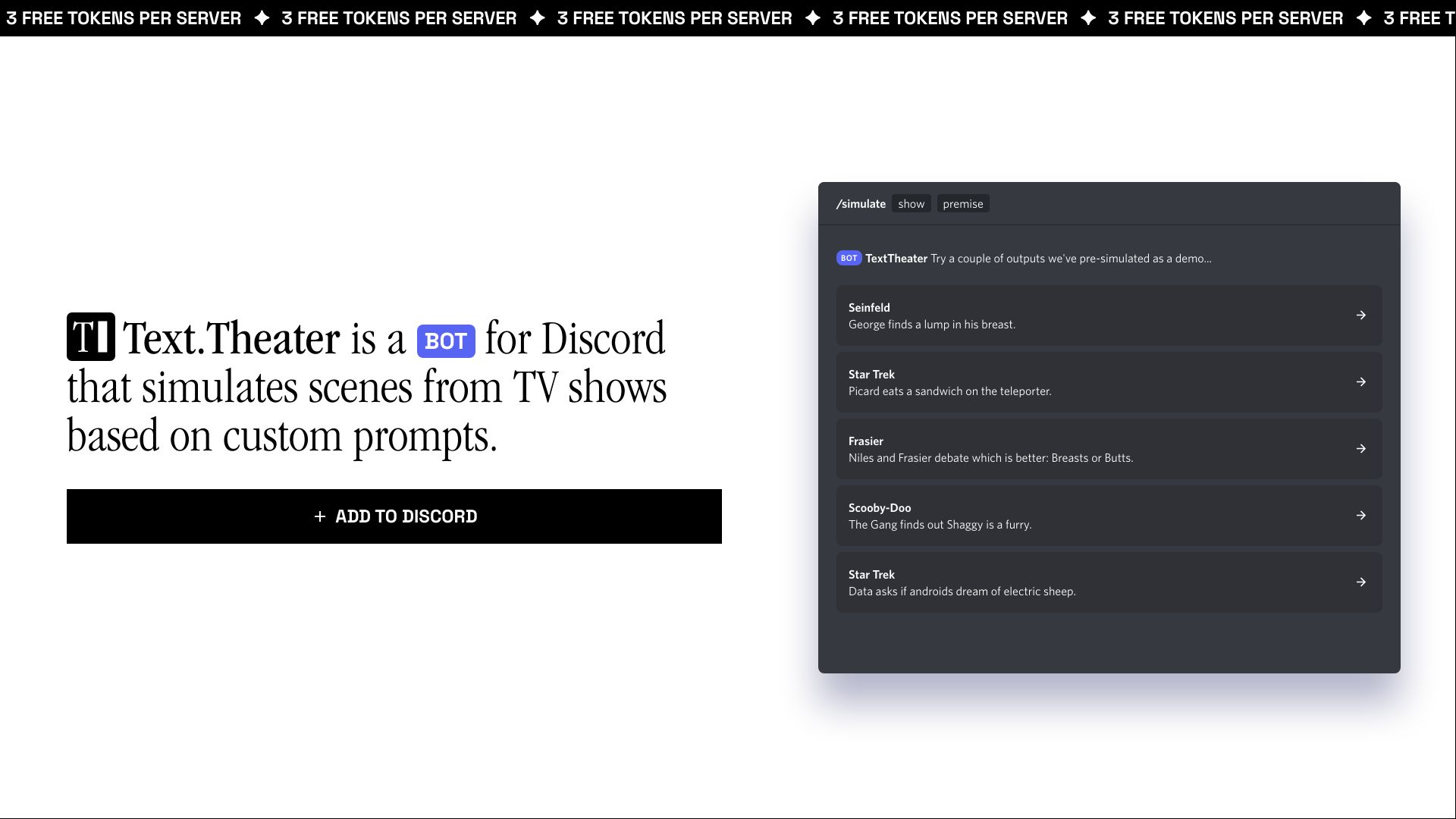The image size is (1456, 819).
Task: Open the Scooby-Doo demo via its arrow icon
Action: [x=1361, y=515]
